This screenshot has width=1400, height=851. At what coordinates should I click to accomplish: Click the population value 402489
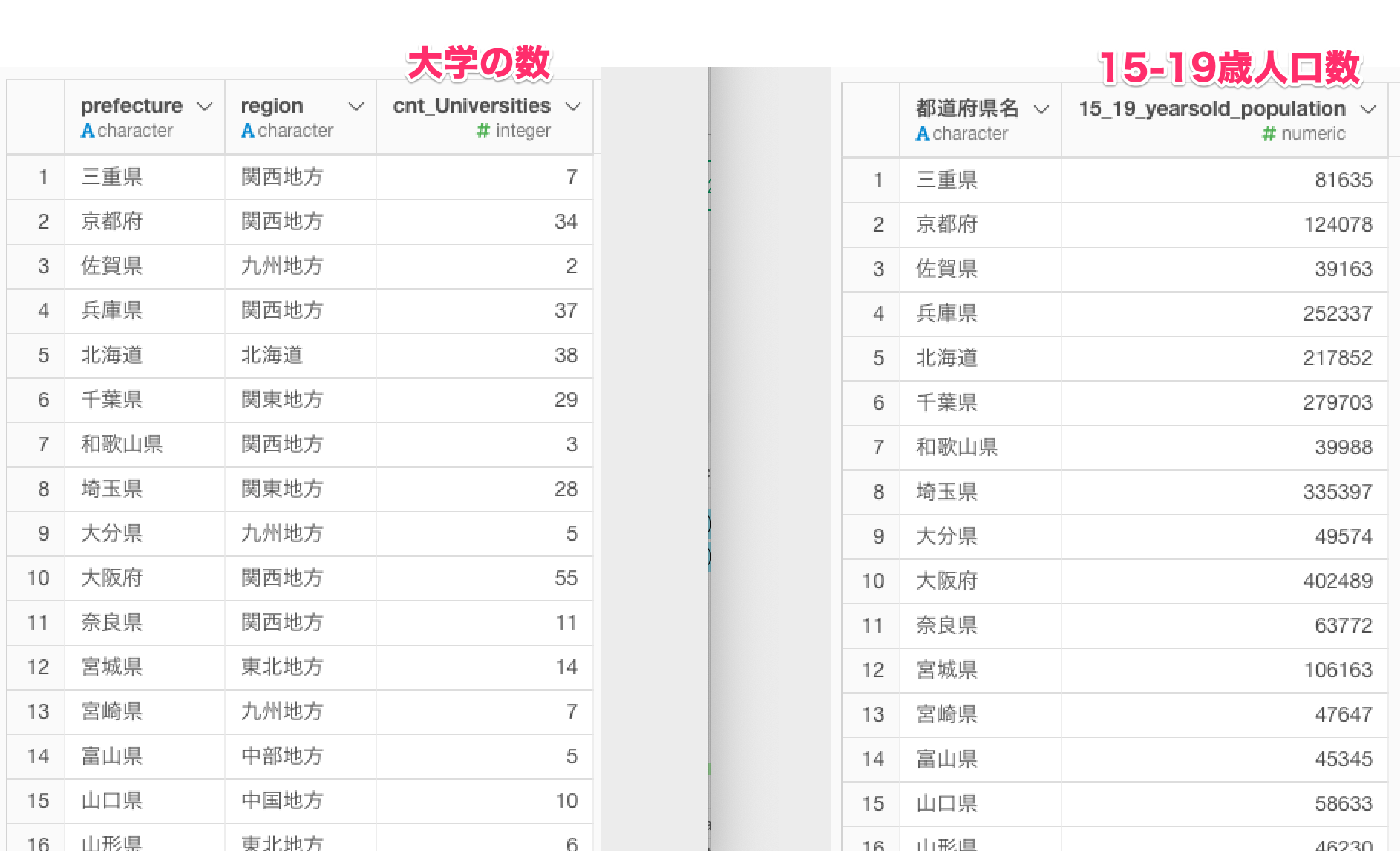pyautogui.click(x=1225, y=581)
